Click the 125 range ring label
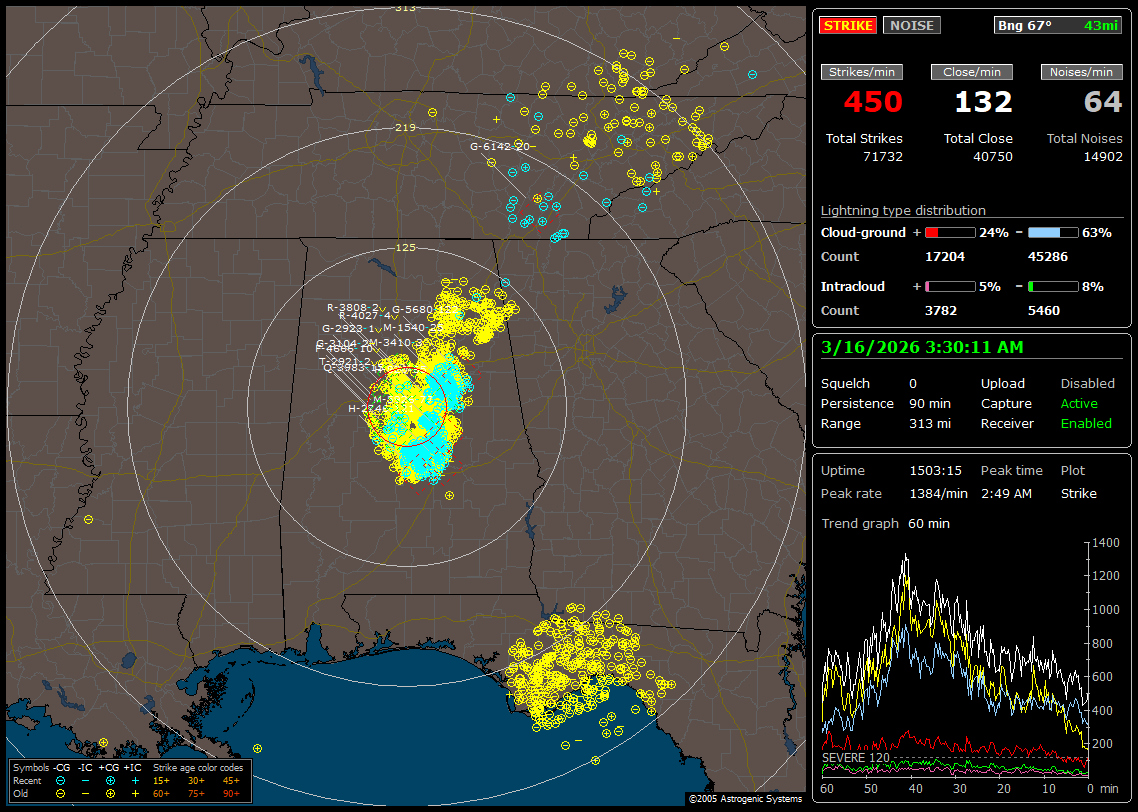This screenshot has height=812, width=1138. (405, 247)
